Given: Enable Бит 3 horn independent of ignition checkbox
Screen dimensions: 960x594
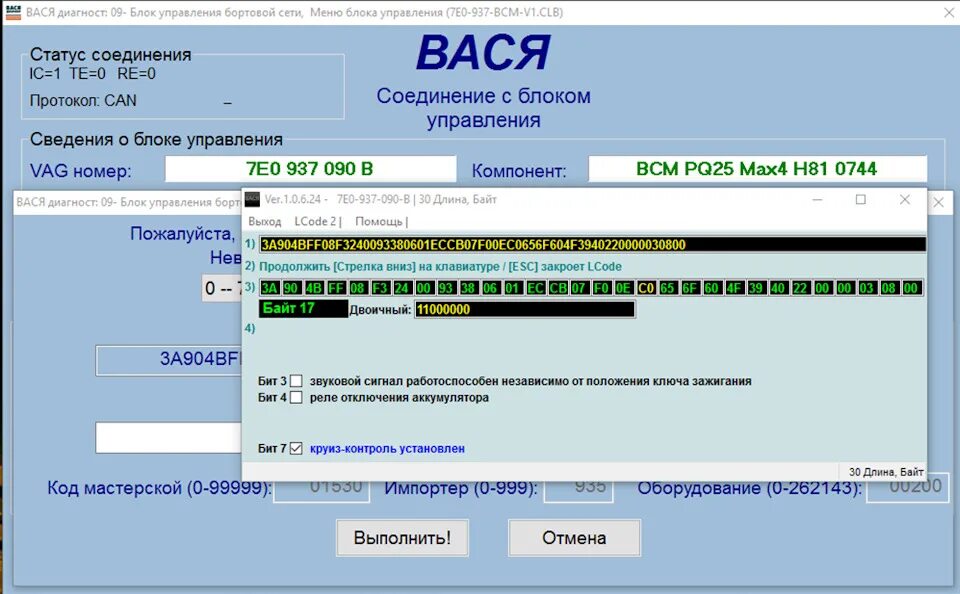Looking at the screenshot, I should [x=296, y=381].
